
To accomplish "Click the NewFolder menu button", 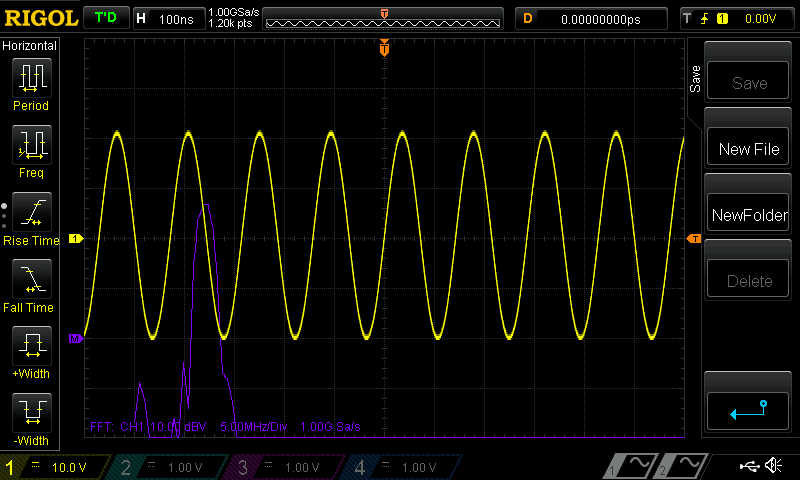I will pyautogui.click(x=749, y=215).
